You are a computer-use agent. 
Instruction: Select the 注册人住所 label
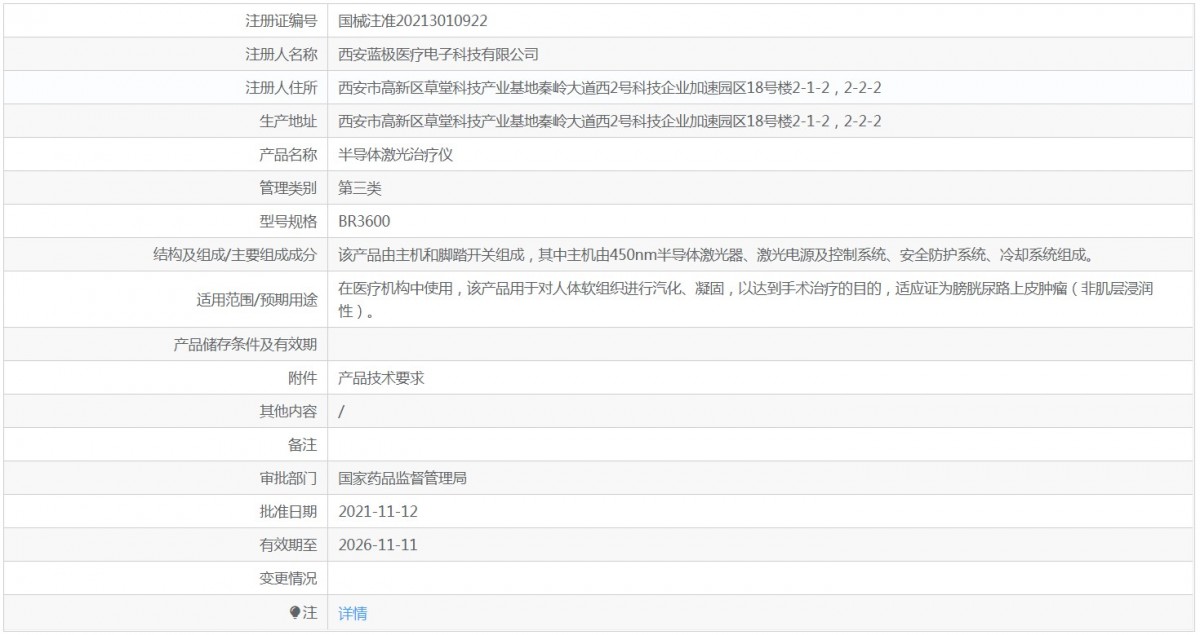281,88
